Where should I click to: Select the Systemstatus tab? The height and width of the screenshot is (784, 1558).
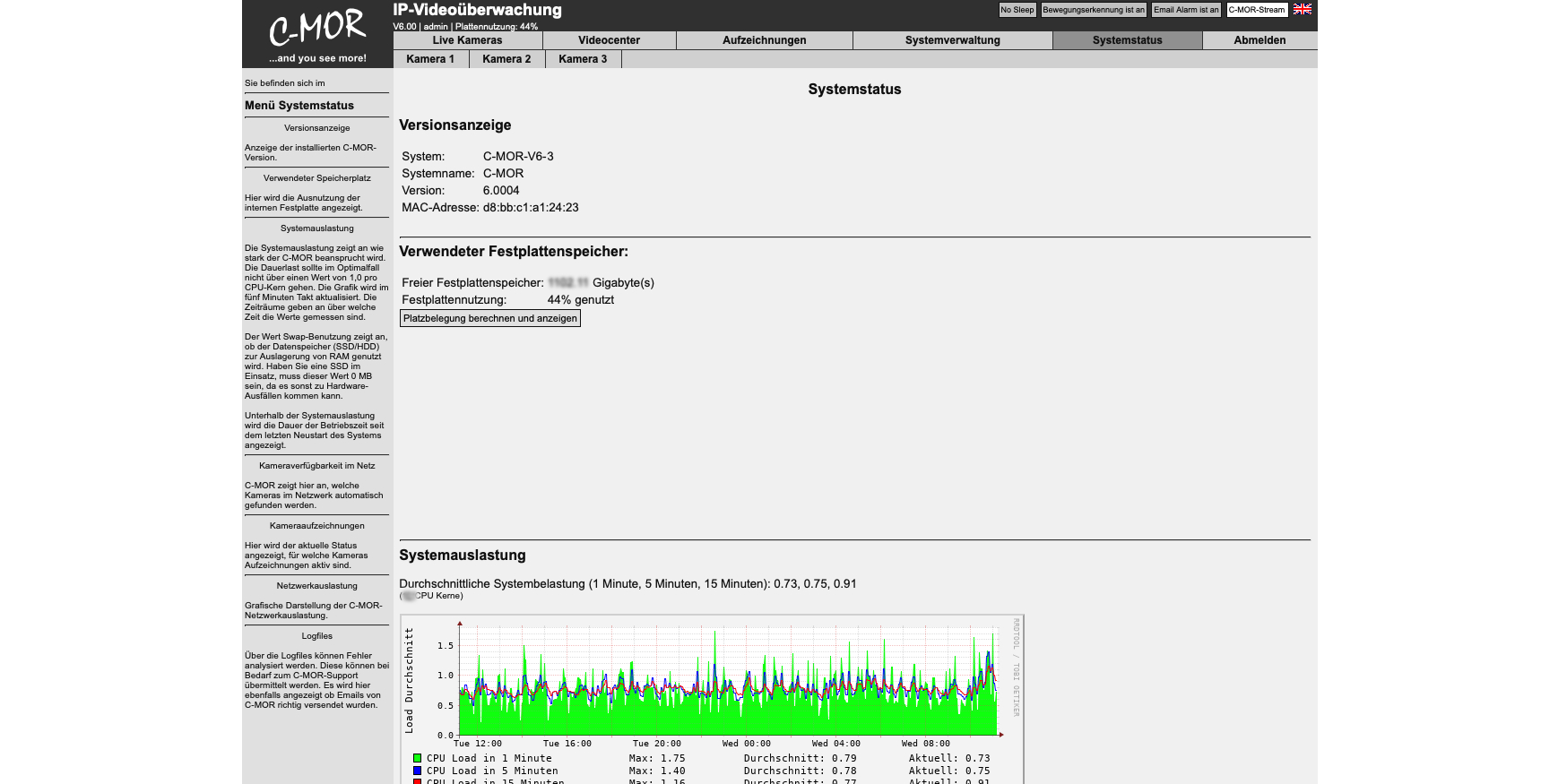pyautogui.click(x=1127, y=40)
